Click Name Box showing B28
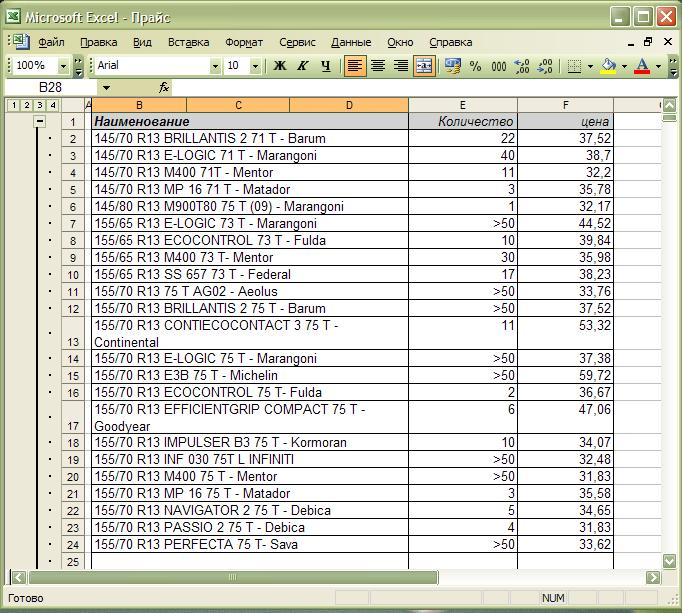Viewport: 682px width, 613px height. coord(50,87)
